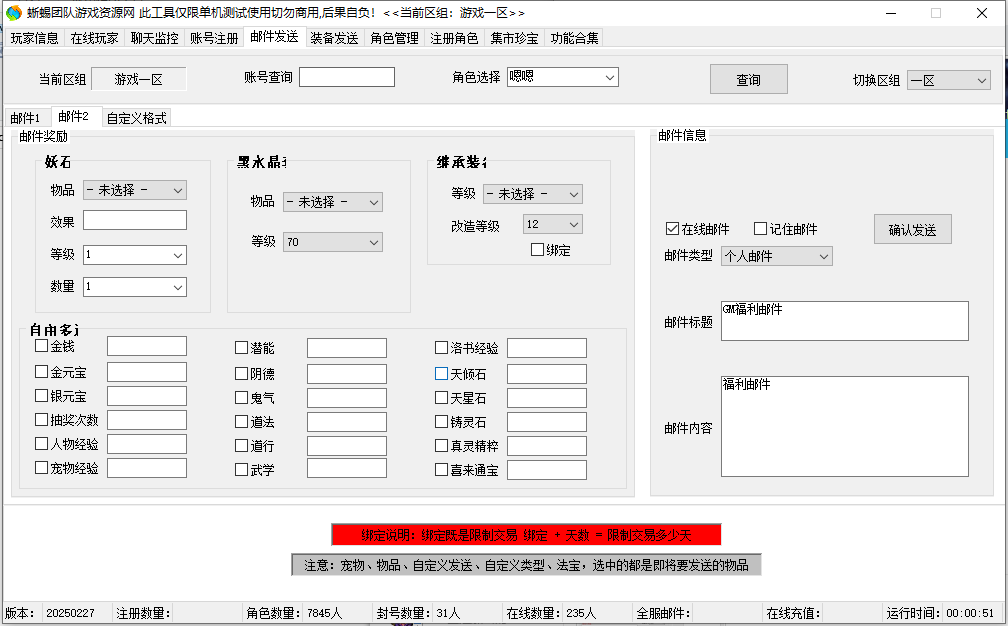The height and width of the screenshot is (626, 1008).
Task: Check the 绑定 option under 改造等级
Action: coord(537,250)
